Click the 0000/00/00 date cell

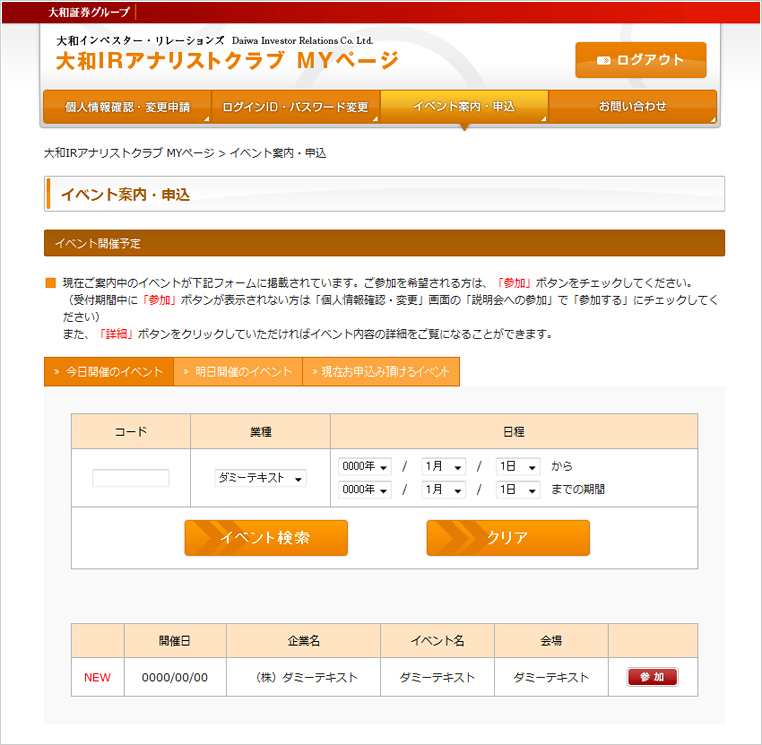coord(175,677)
